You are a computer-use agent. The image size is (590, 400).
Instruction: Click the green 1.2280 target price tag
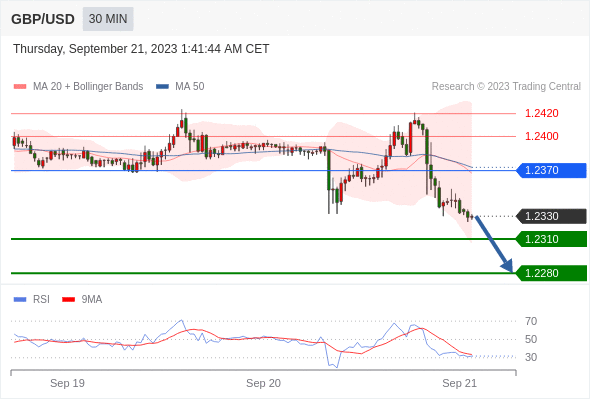point(551,273)
